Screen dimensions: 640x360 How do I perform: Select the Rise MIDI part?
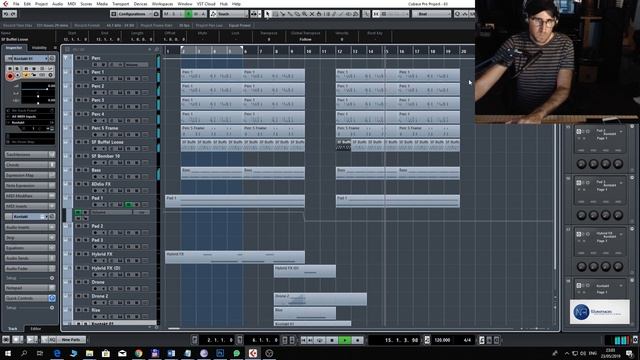[305, 313]
